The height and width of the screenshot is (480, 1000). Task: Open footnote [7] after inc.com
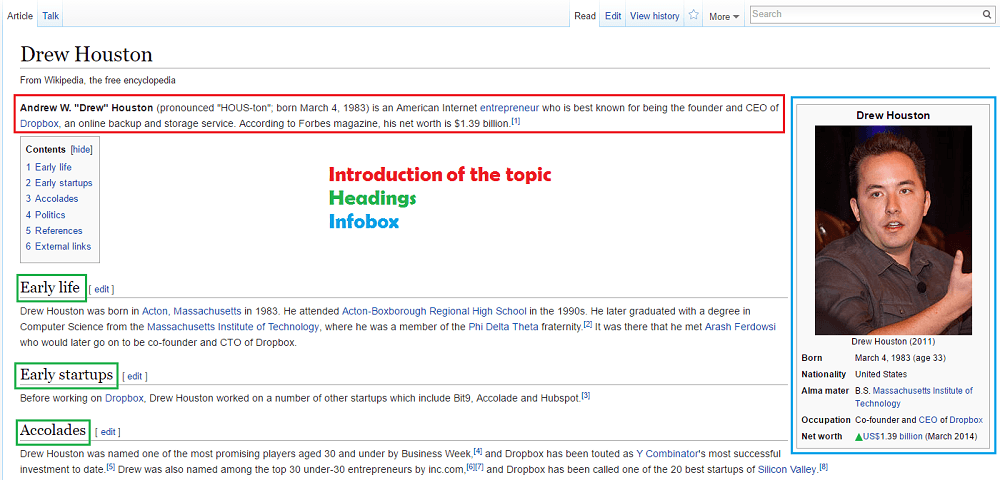[x=480, y=467]
